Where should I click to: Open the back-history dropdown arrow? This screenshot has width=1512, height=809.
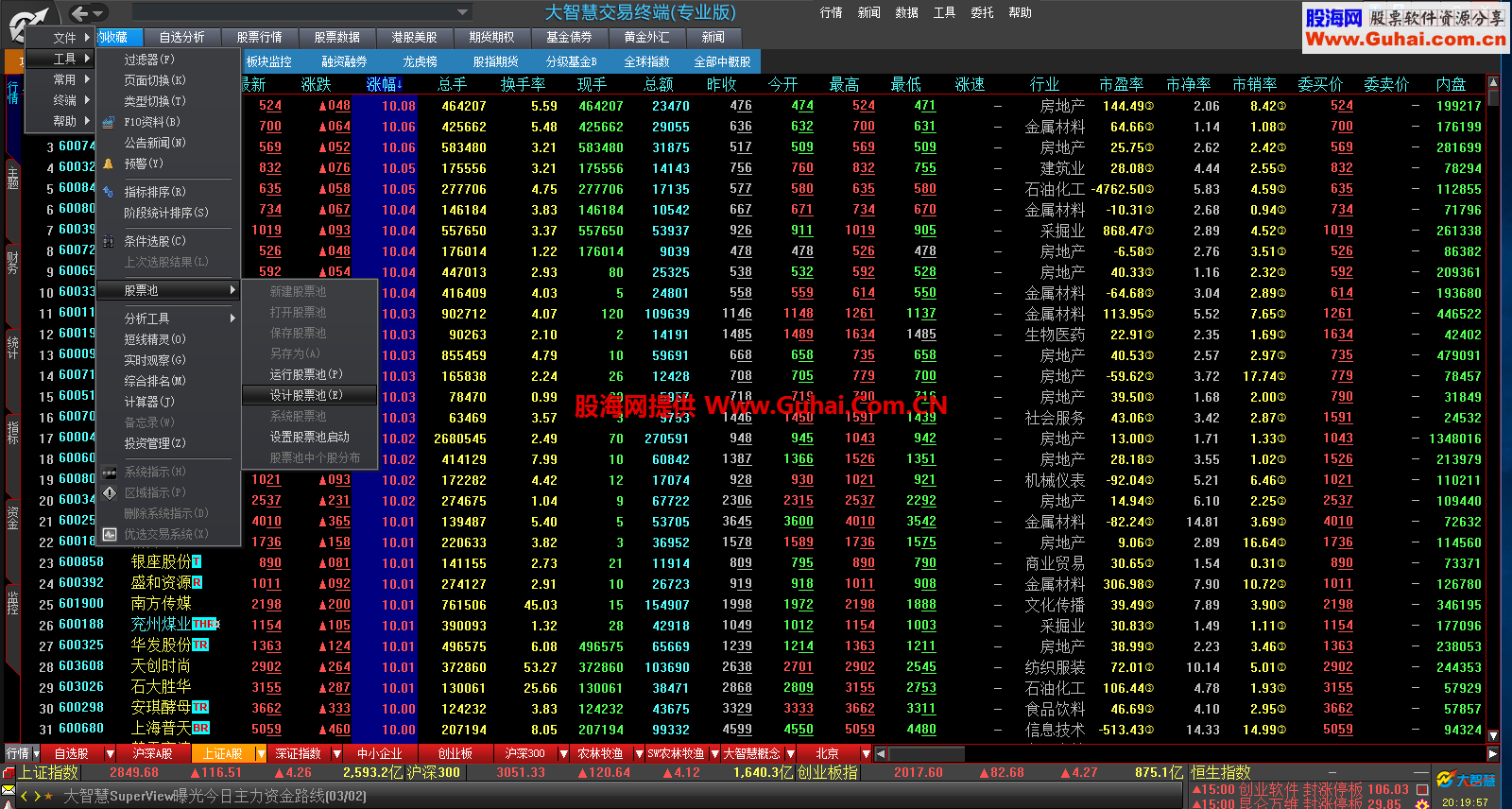(x=98, y=12)
